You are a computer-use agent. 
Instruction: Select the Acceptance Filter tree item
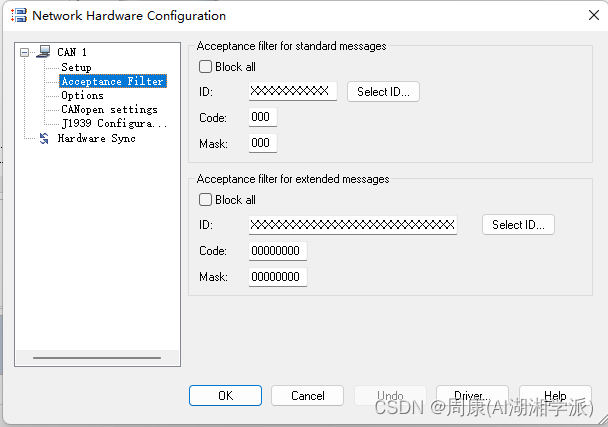point(112,81)
